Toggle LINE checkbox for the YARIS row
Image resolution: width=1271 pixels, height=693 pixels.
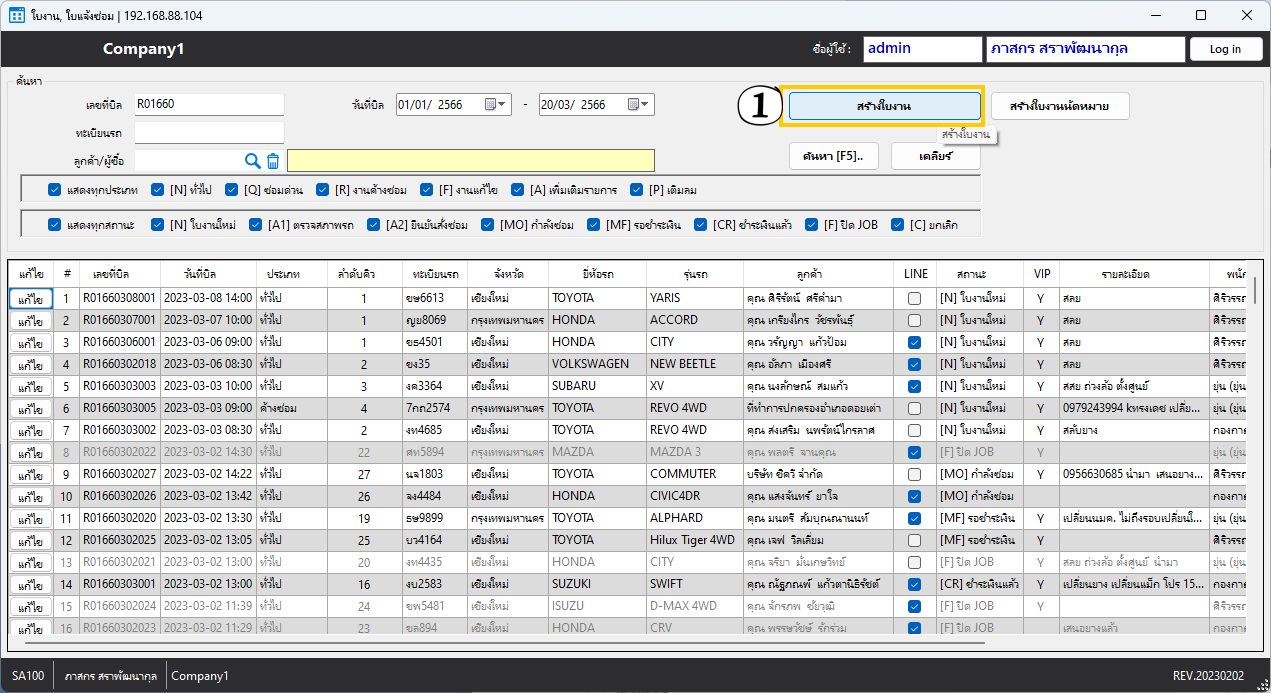[914, 298]
